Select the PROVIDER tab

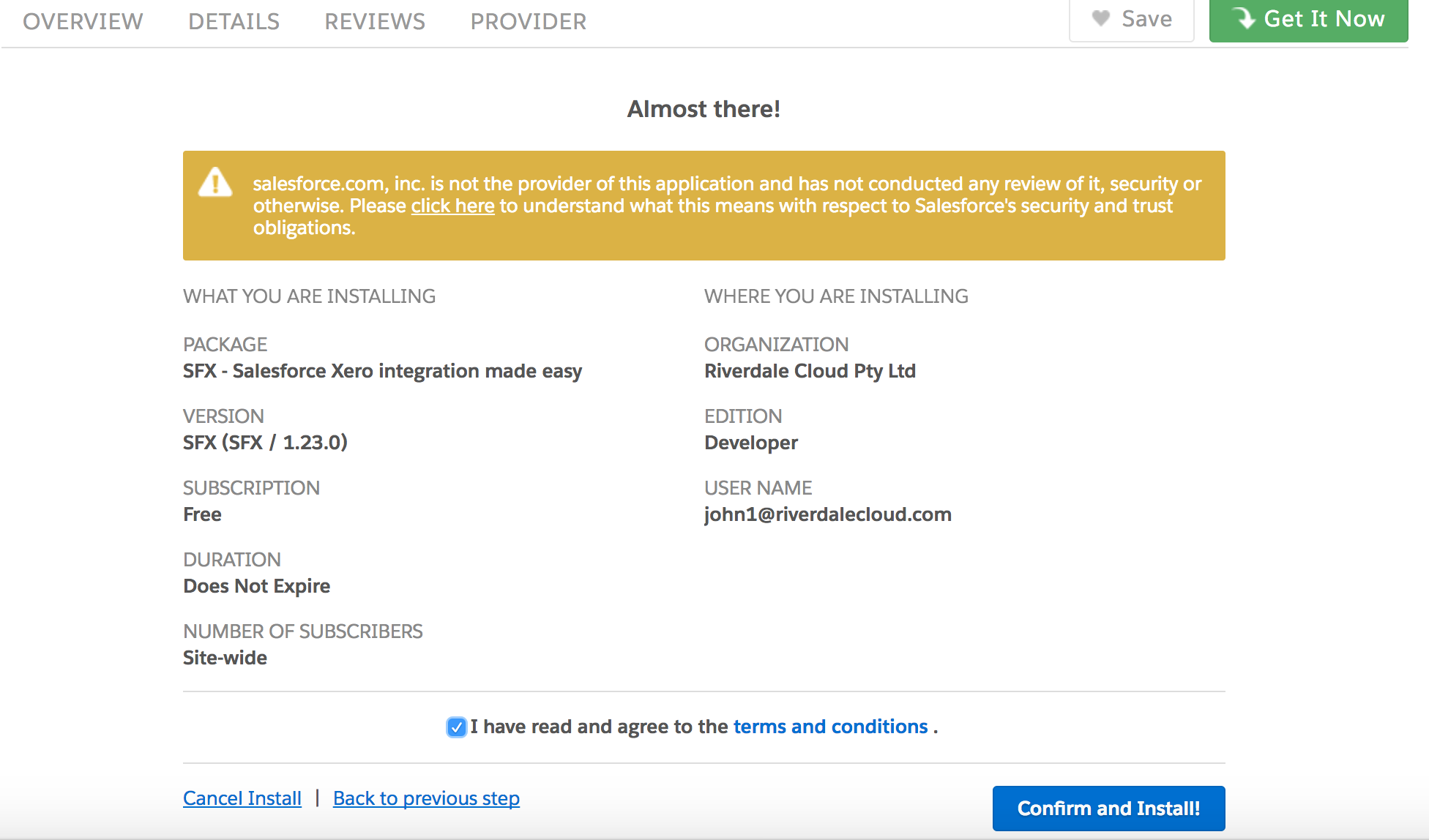528,21
